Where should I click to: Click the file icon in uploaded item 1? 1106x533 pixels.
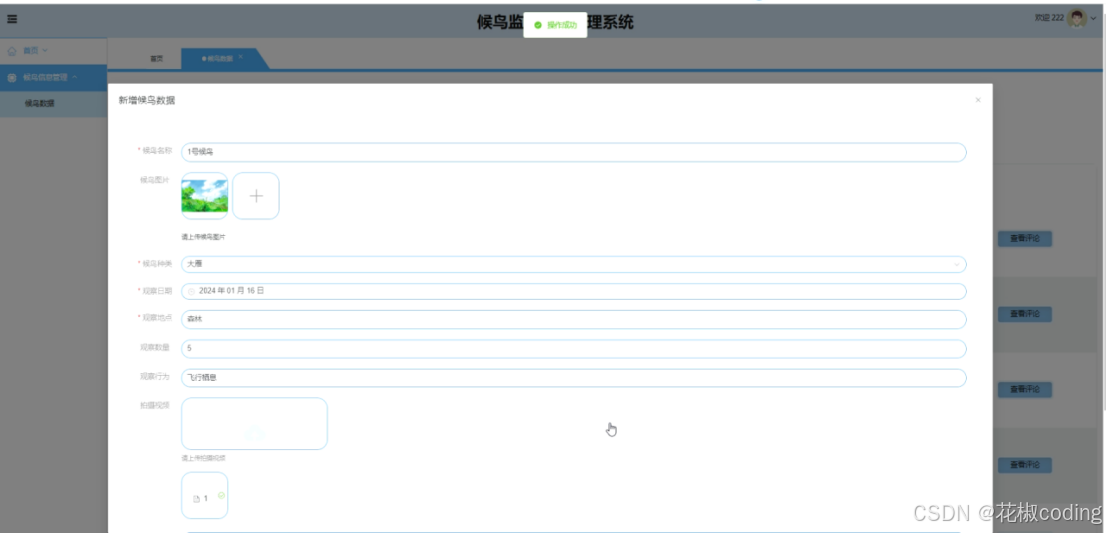(197, 499)
